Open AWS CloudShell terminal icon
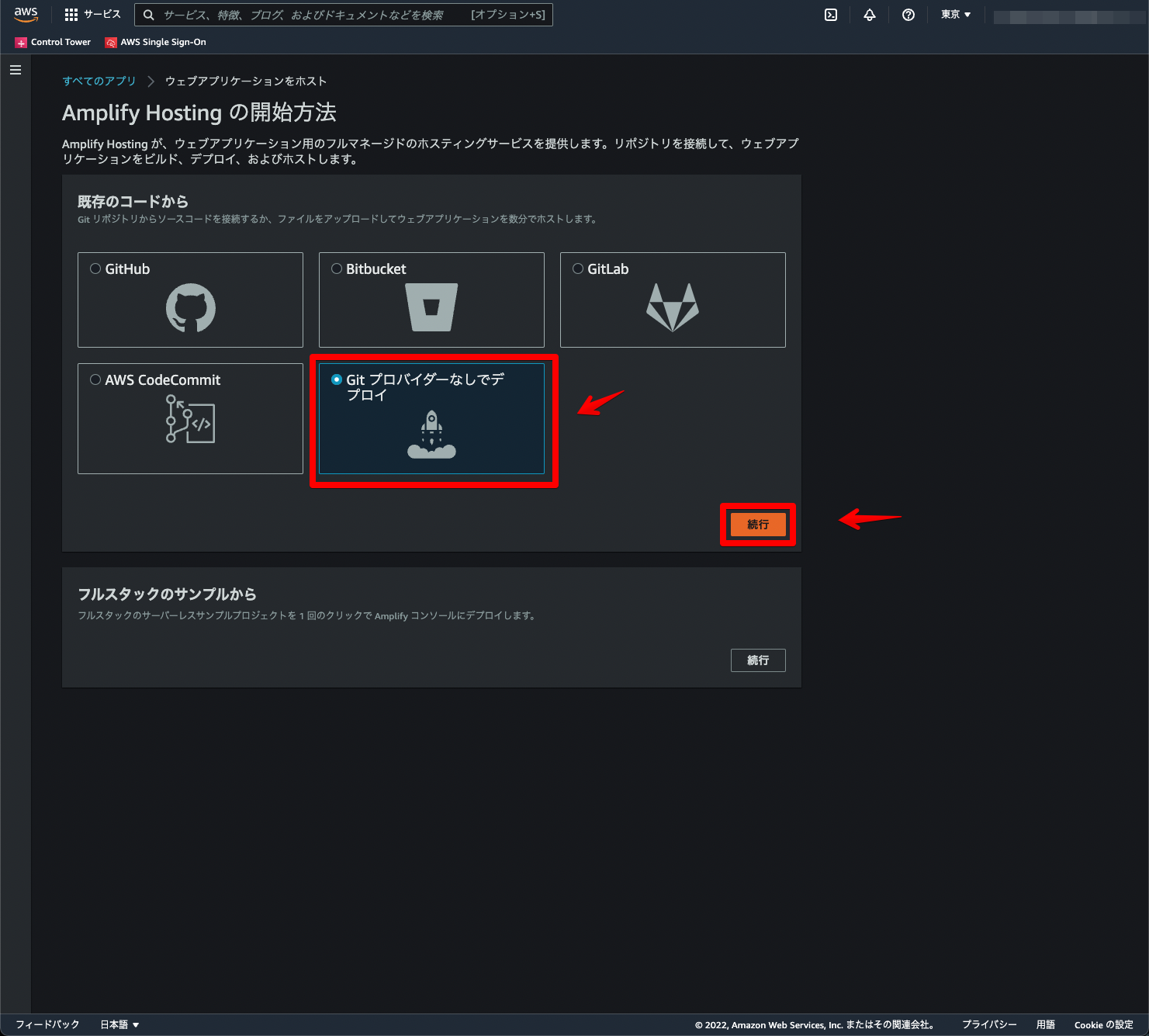 [x=831, y=15]
